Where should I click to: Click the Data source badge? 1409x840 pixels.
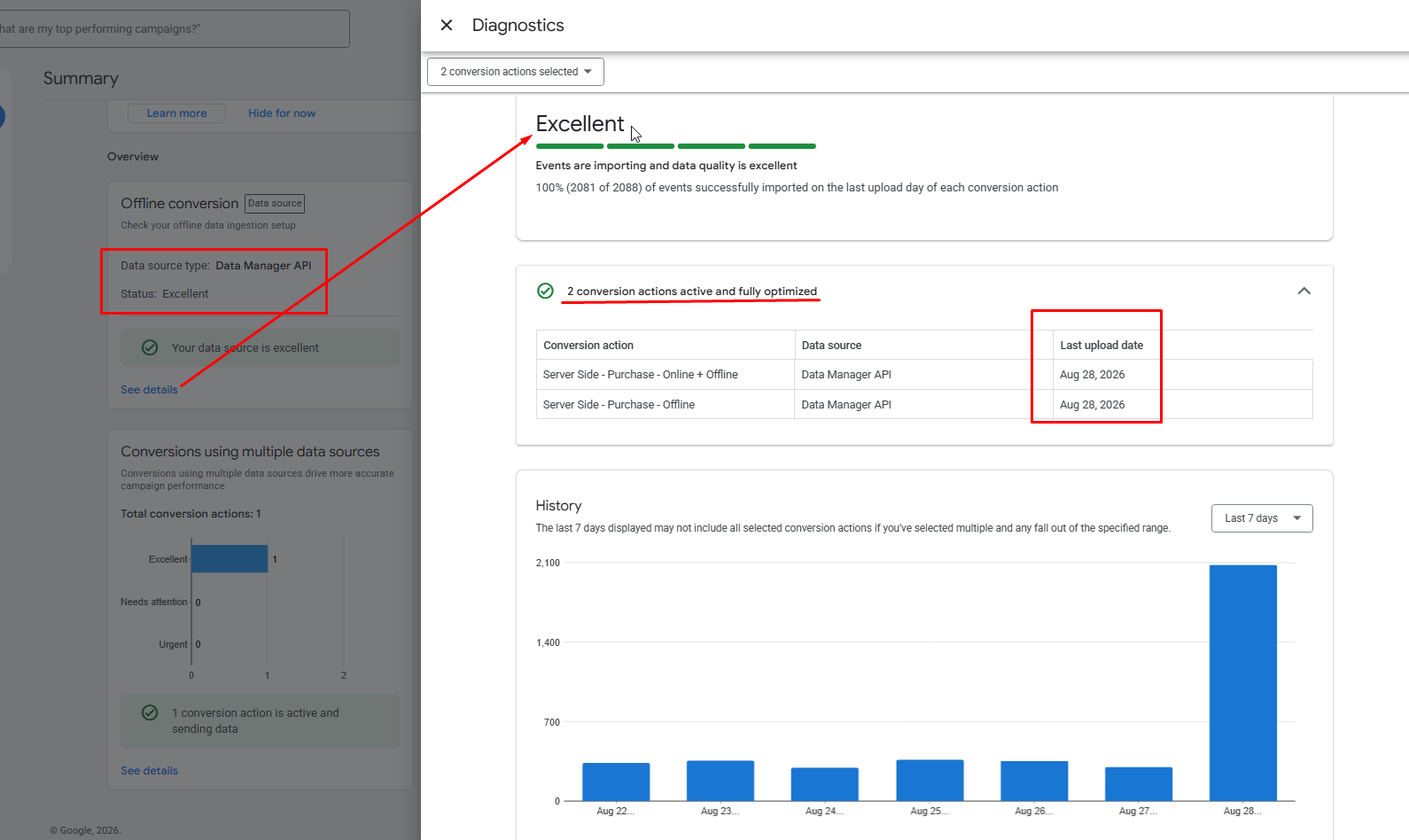pyautogui.click(x=275, y=204)
